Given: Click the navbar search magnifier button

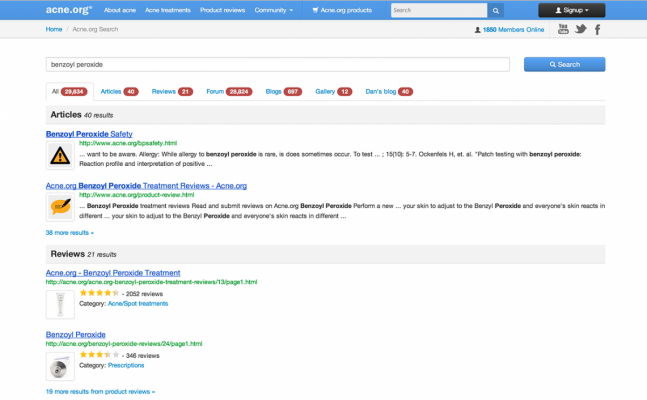Looking at the screenshot, I should (496, 10).
